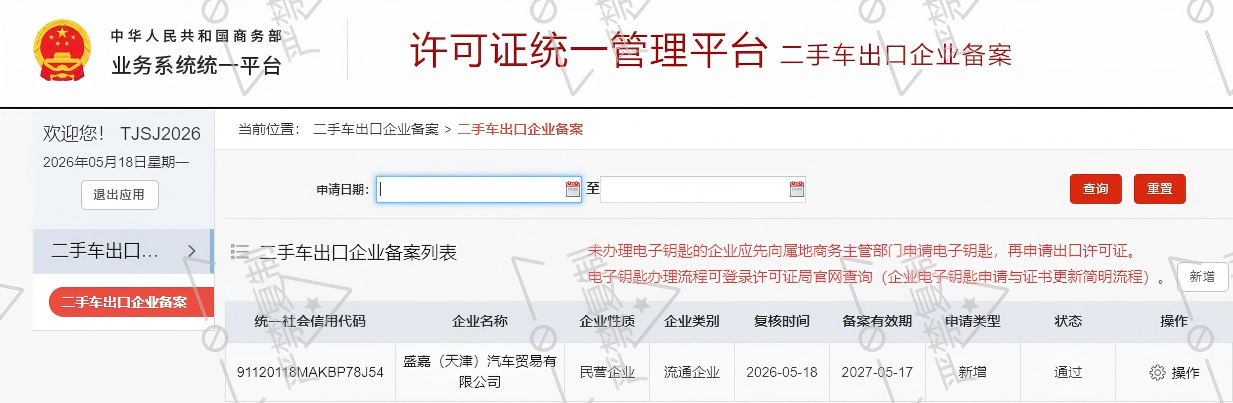
Task: Focus the start 申请日期 input field
Action: click(479, 189)
